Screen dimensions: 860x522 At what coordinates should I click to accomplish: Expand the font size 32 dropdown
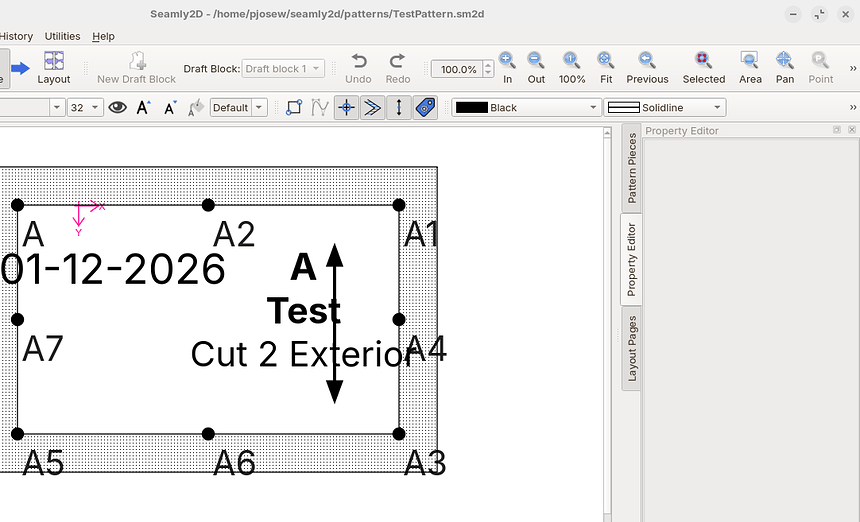click(x=84, y=107)
